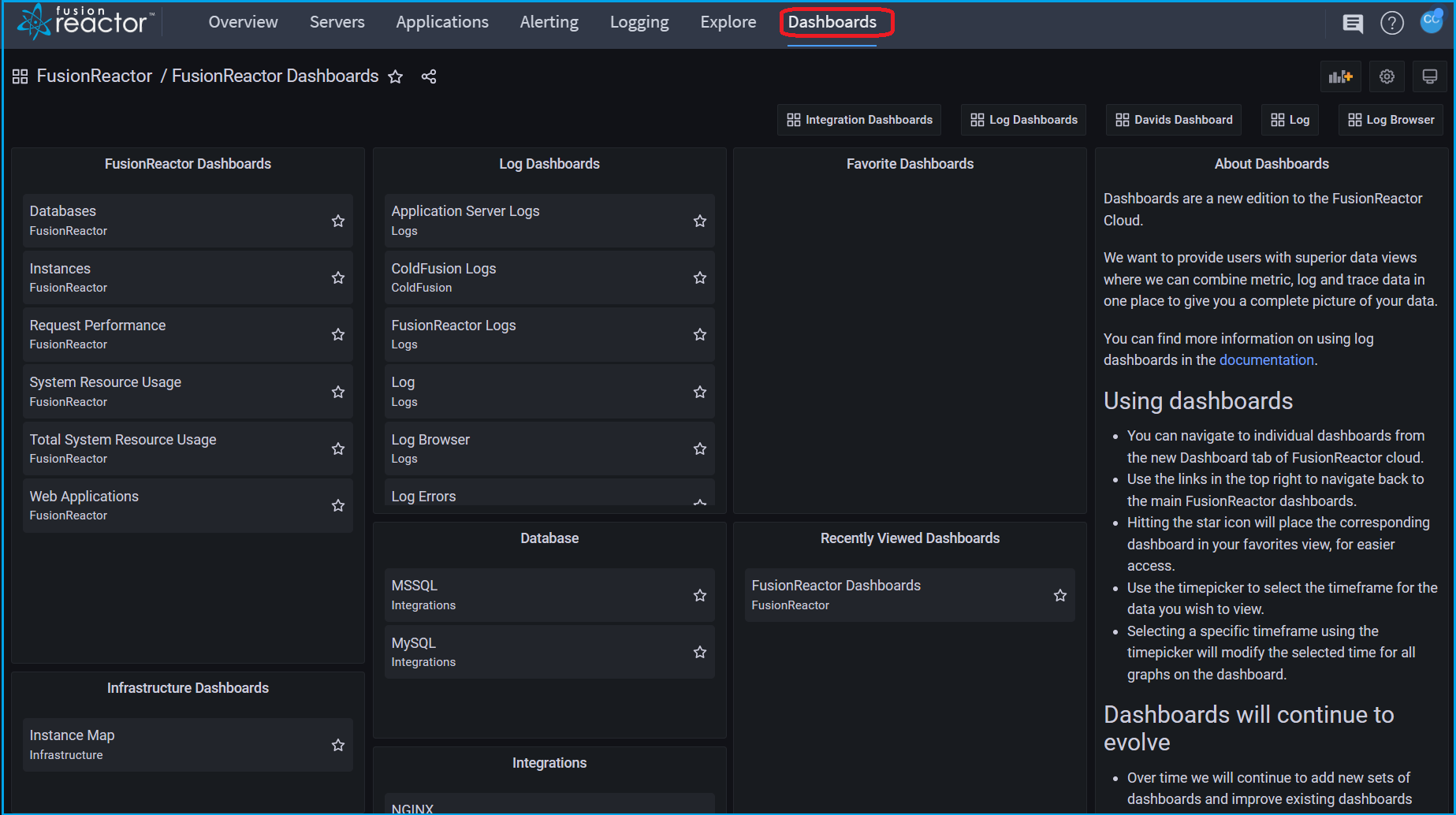Open the Davids Dashboard link button
The height and width of the screenshot is (815, 1456).
[x=1174, y=120]
